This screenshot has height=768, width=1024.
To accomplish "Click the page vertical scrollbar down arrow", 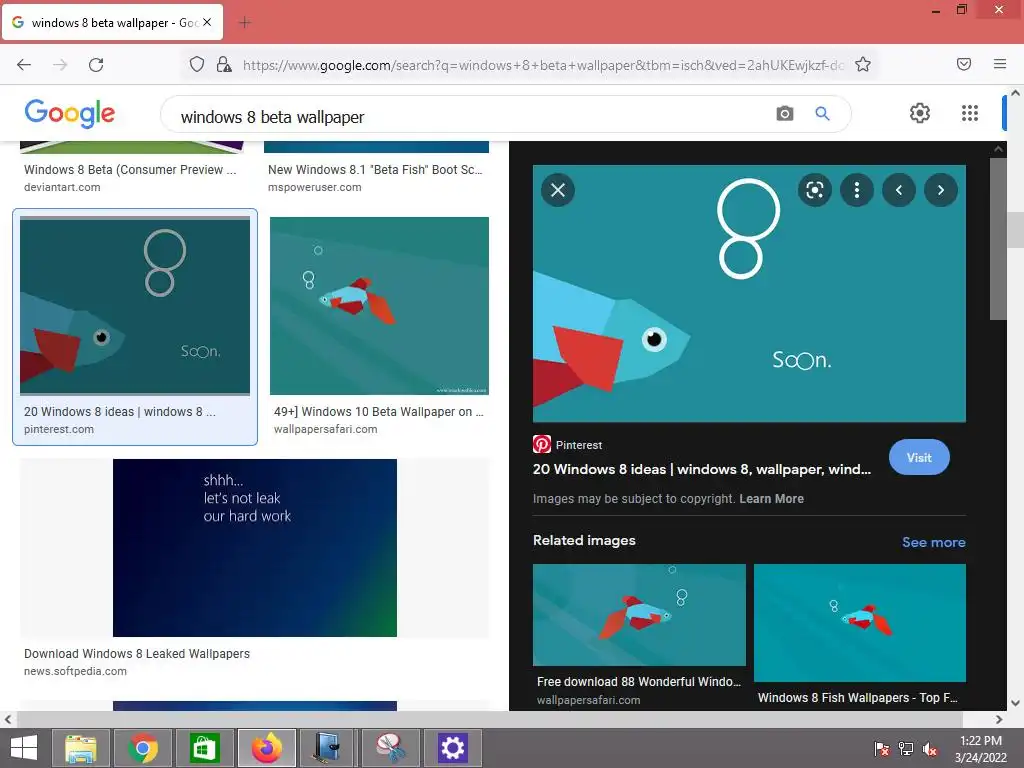I will click(x=1015, y=703).
